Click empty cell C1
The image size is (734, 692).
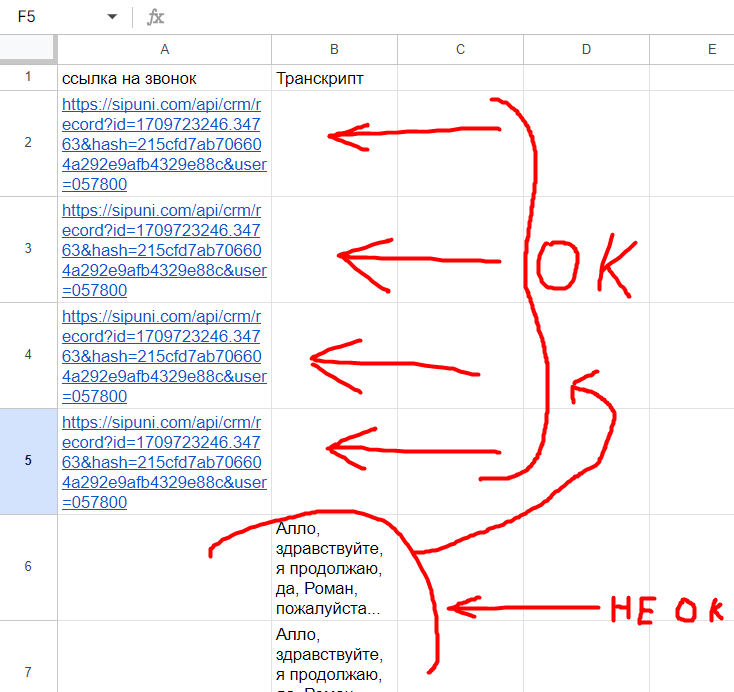click(460, 78)
